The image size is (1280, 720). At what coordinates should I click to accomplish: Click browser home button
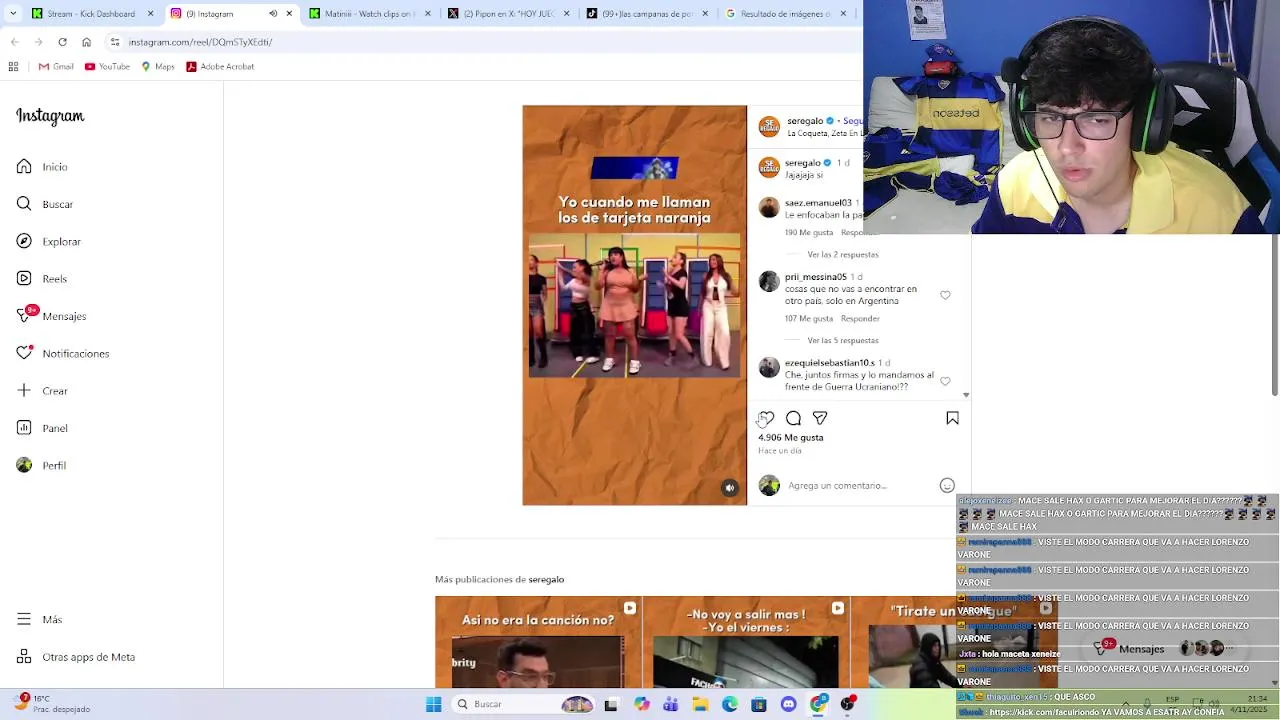tap(86, 42)
